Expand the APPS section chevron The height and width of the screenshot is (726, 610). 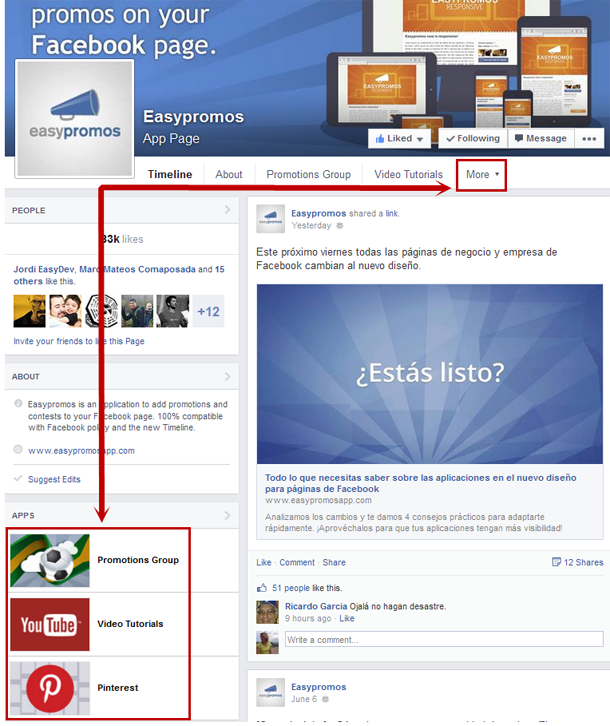[227, 515]
